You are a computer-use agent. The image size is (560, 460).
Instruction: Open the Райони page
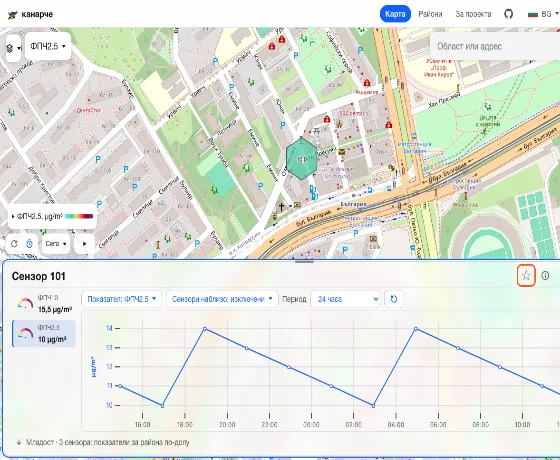pyautogui.click(x=430, y=14)
